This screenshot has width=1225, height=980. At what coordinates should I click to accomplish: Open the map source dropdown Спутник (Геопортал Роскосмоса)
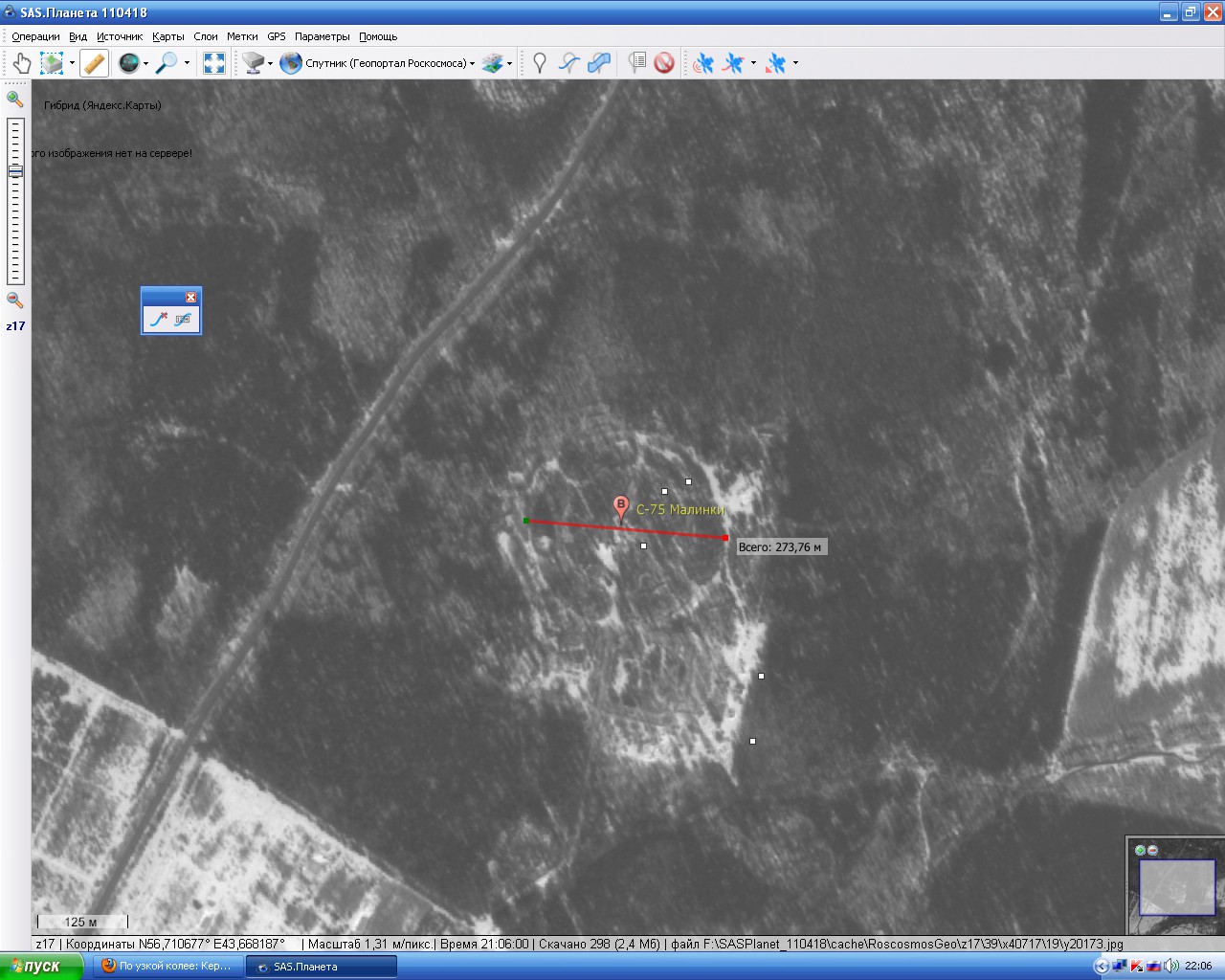(x=379, y=63)
